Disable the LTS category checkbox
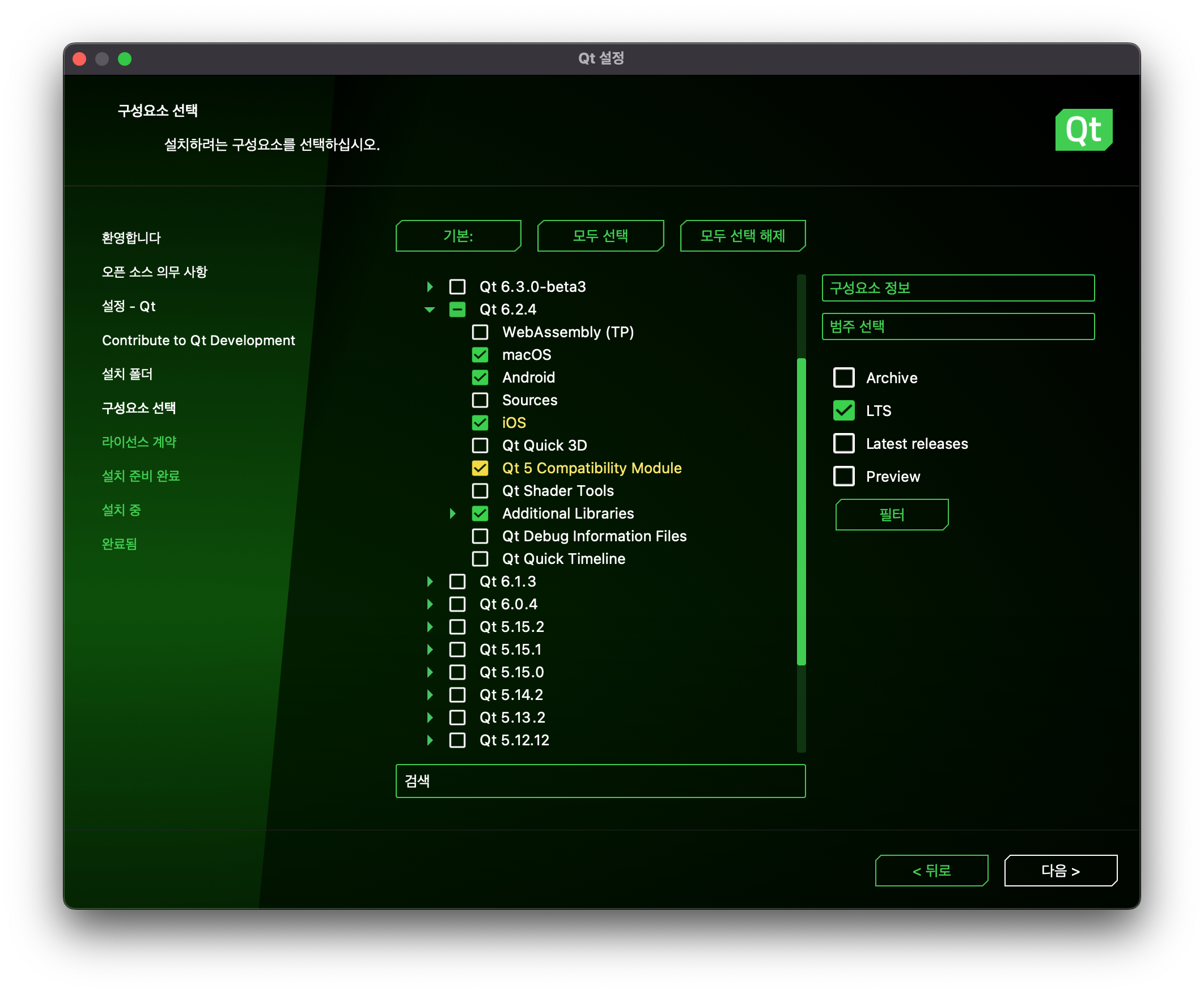 coord(843,411)
